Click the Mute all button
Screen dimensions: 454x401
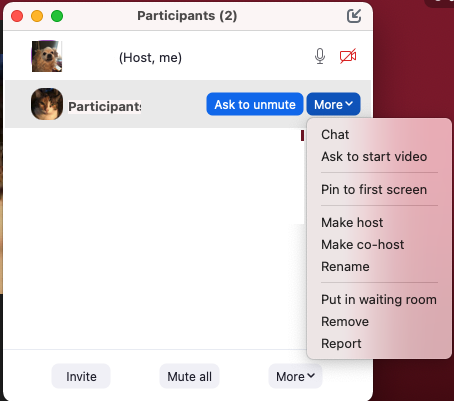[189, 376]
